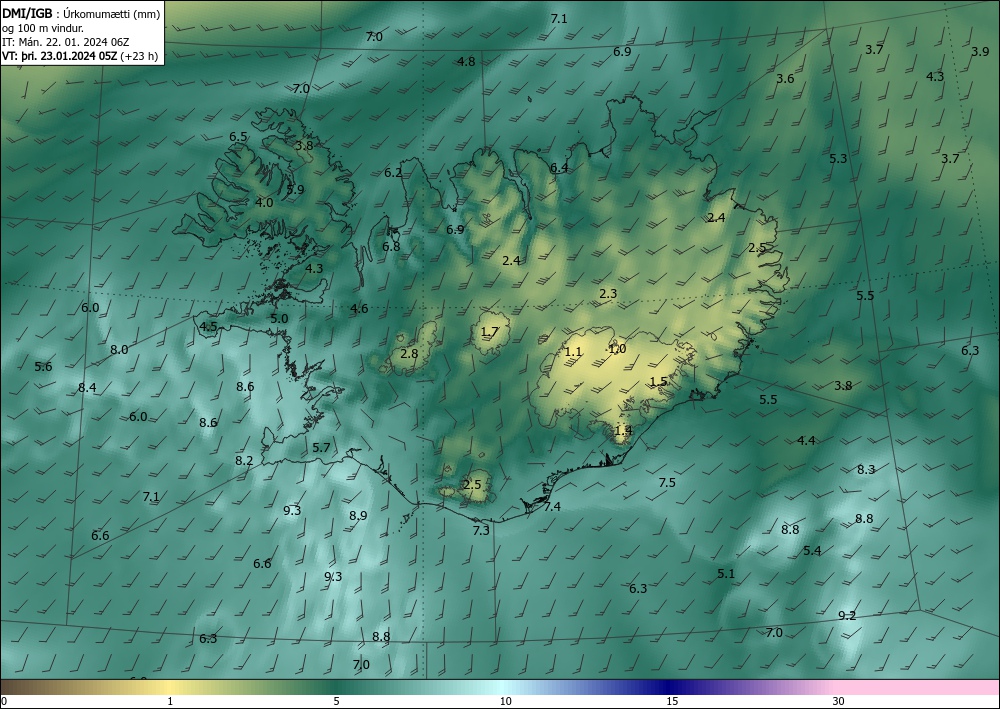This screenshot has width=1000, height=709.
Task: Click the 8.4 value in the western sea
Action: pos(87,387)
